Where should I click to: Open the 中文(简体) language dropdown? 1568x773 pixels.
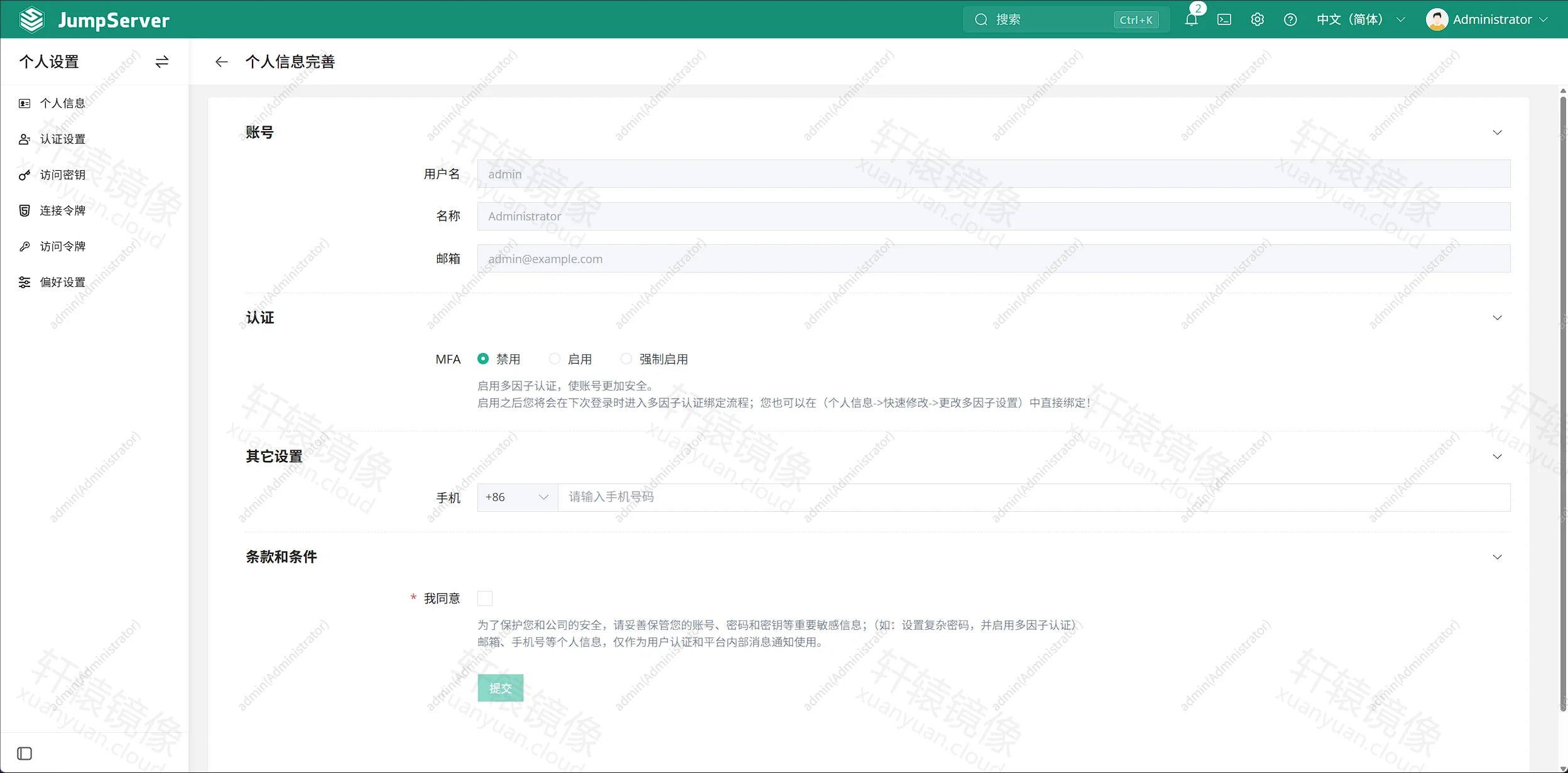click(1361, 19)
